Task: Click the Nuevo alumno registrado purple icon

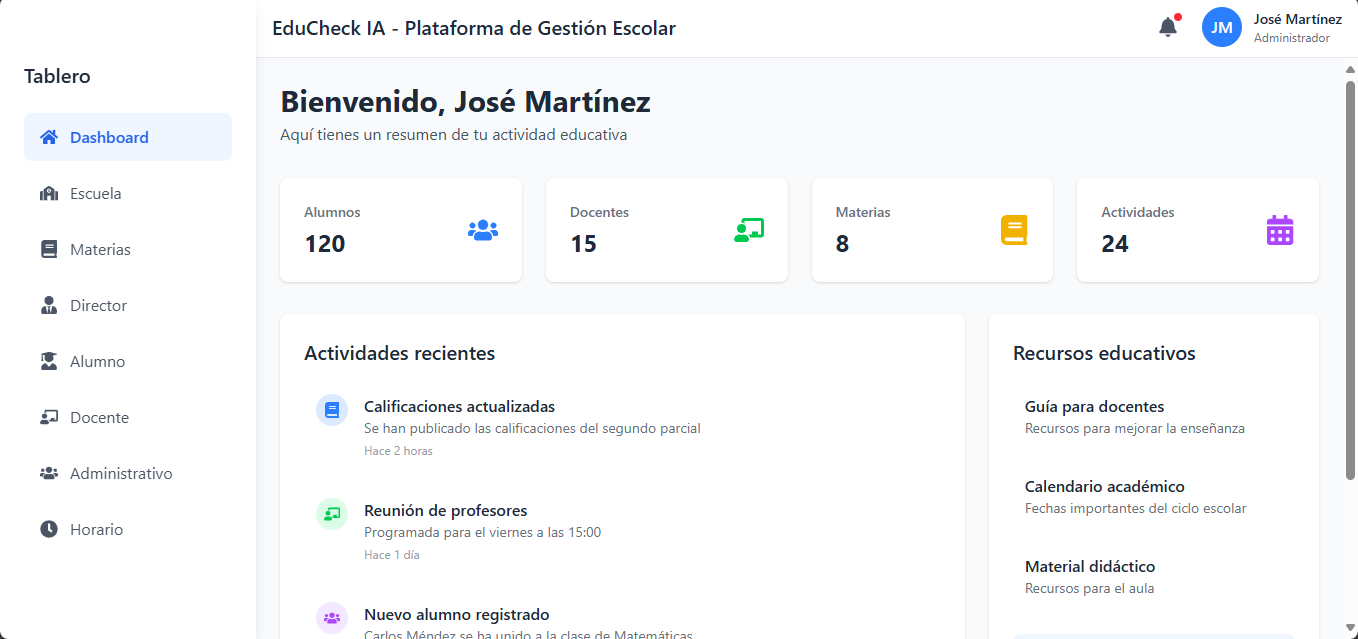Action: pyautogui.click(x=332, y=617)
